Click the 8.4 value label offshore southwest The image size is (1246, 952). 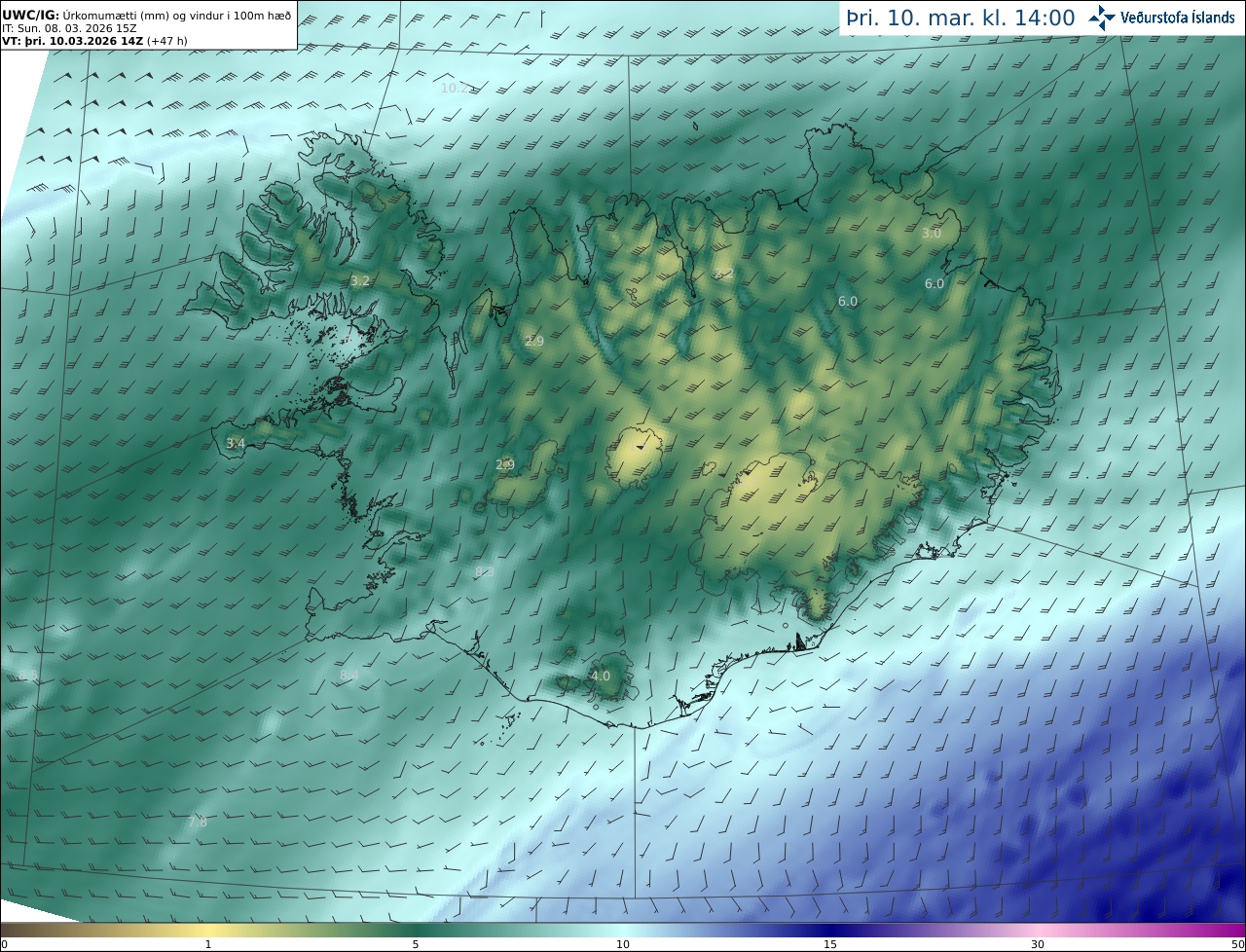(348, 675)
